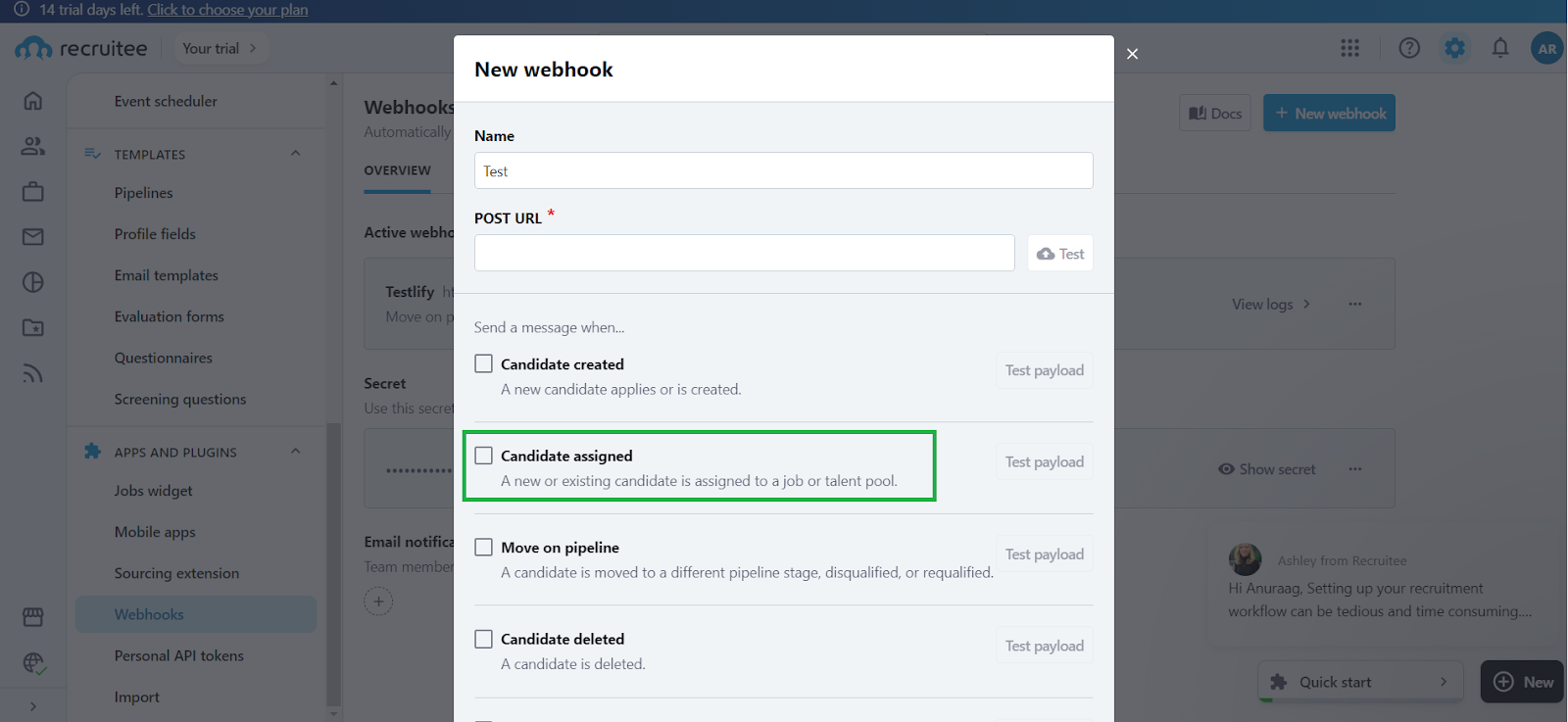
Task: Click the mailbox icon in left sidebar
Action: tap(32, 237)
